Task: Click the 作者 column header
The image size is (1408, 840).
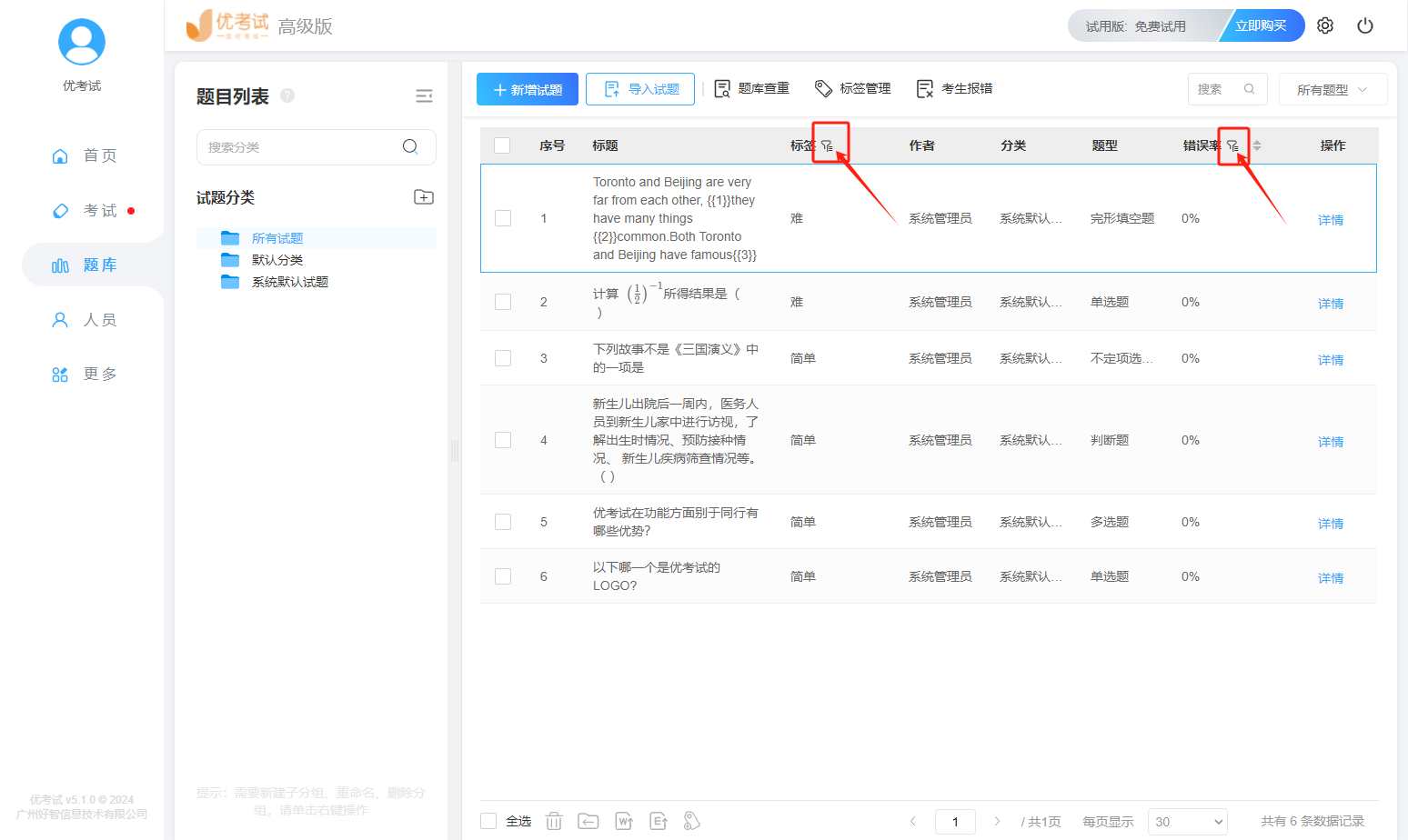Action: click(921, 145)
